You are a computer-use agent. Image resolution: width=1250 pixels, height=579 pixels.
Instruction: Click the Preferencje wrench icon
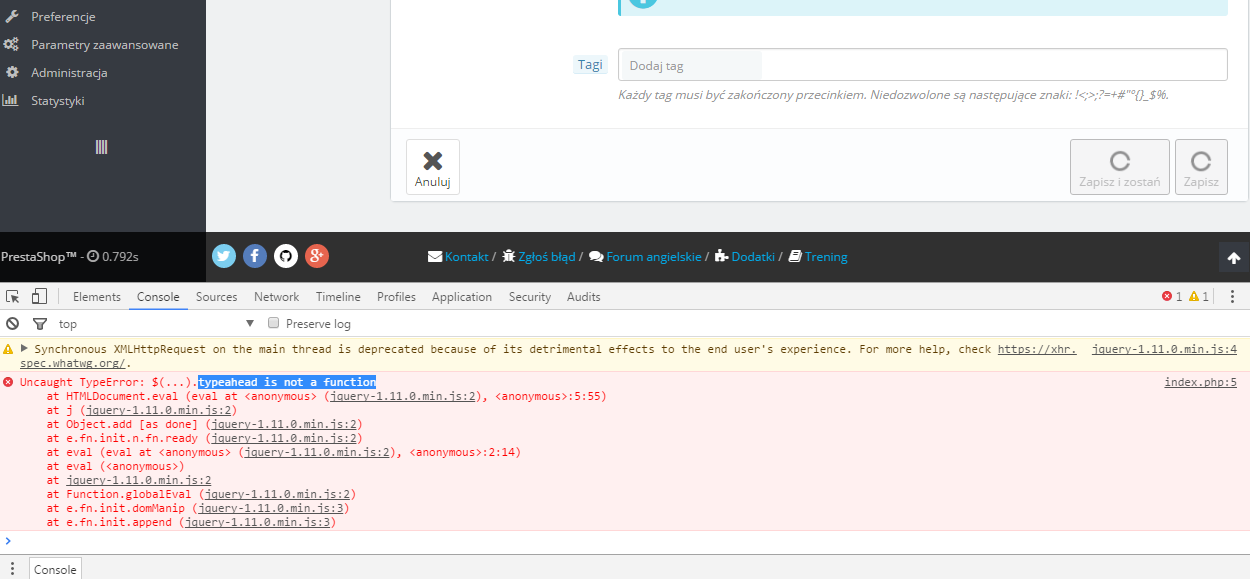point(12,17)
